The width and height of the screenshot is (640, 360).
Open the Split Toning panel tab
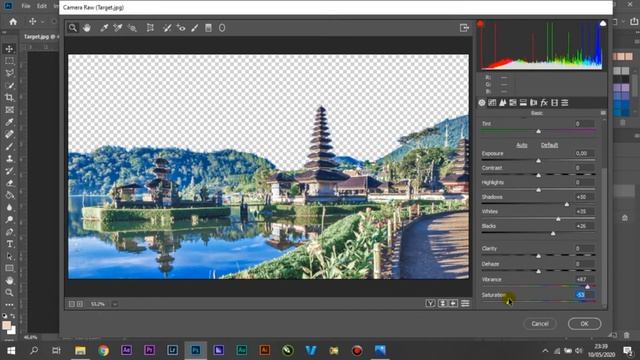coord(523,103)
